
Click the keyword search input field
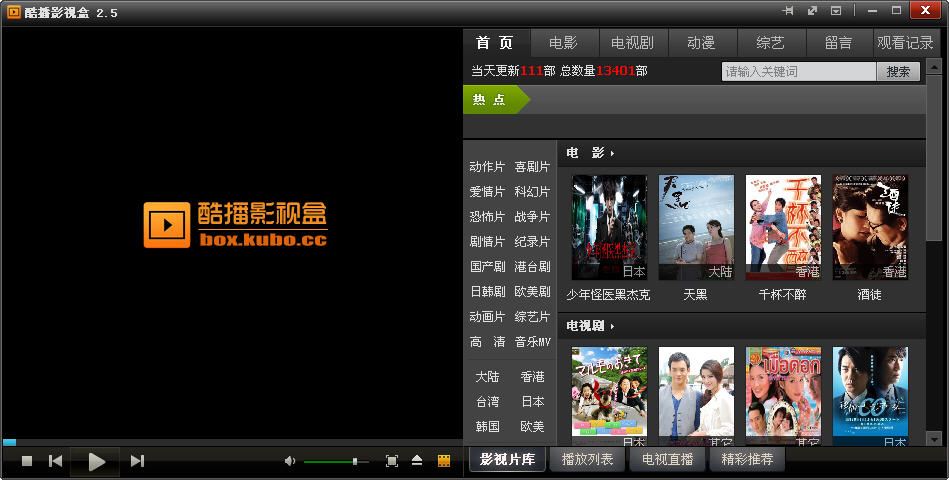click(799, 71)
